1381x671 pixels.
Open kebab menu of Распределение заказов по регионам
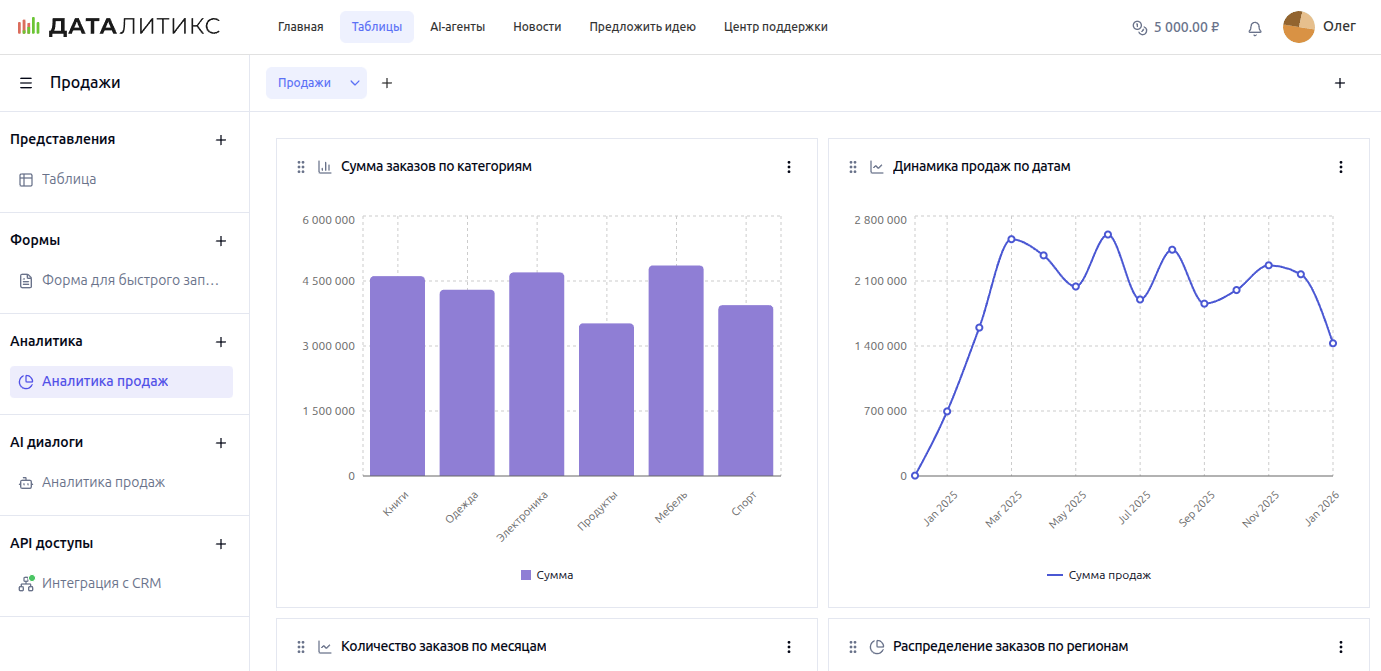click(x=1341, y=647)
